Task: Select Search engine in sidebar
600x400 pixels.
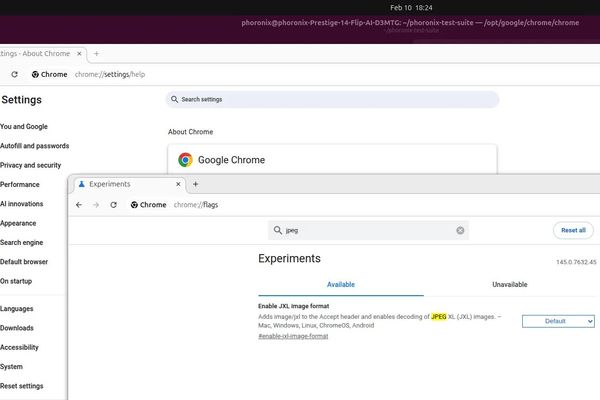Action: pyautogui.click(x=21, y=242)
